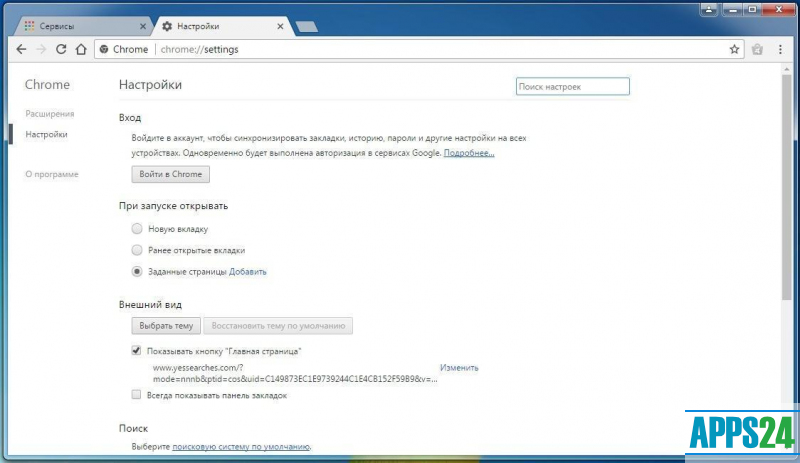Click the extension icon beside the star
The image size is (800, 463).
757,49
